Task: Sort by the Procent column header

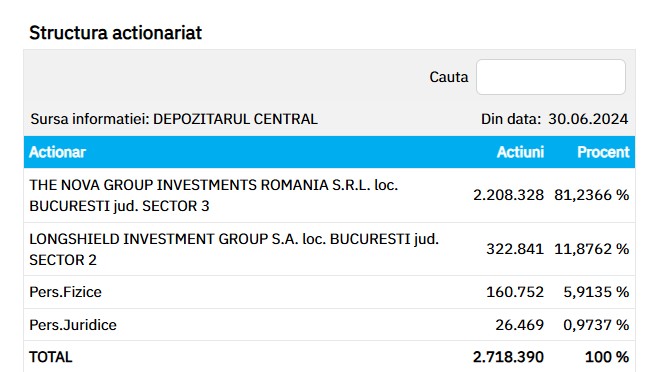Action: click(603, 152)
